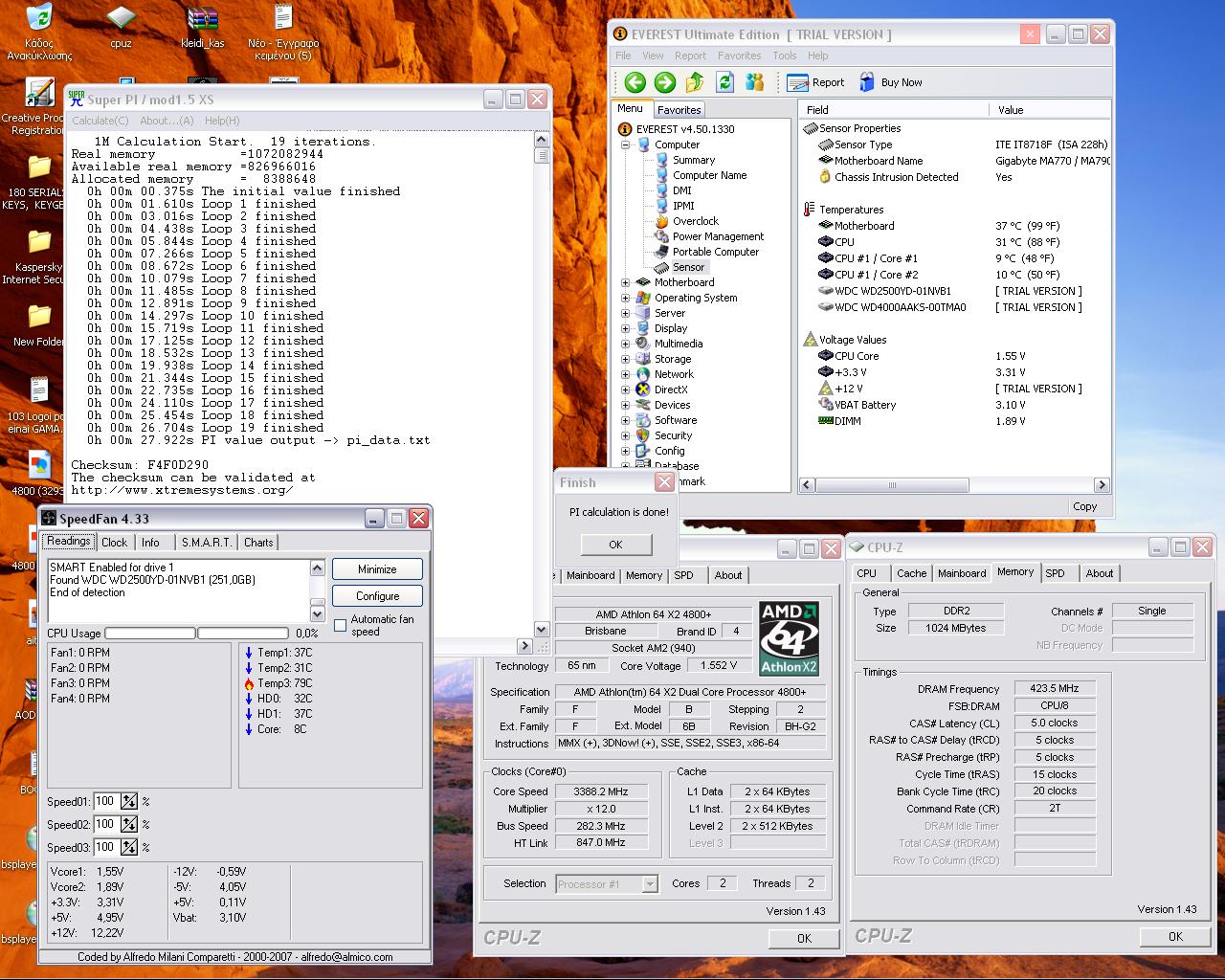Click Configure button in SpeedFan

point(377,596)
